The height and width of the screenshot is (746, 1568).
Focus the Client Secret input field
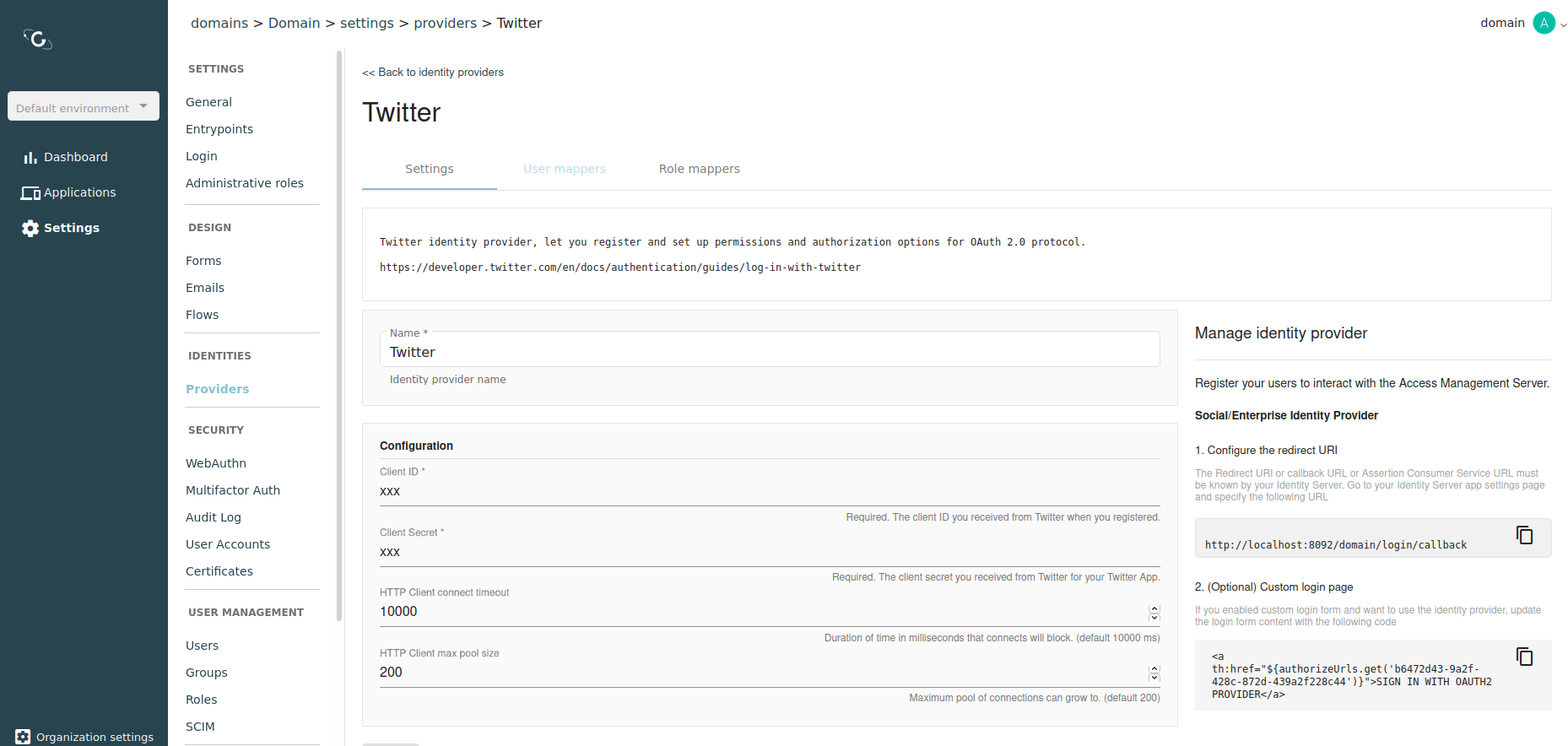769,552
